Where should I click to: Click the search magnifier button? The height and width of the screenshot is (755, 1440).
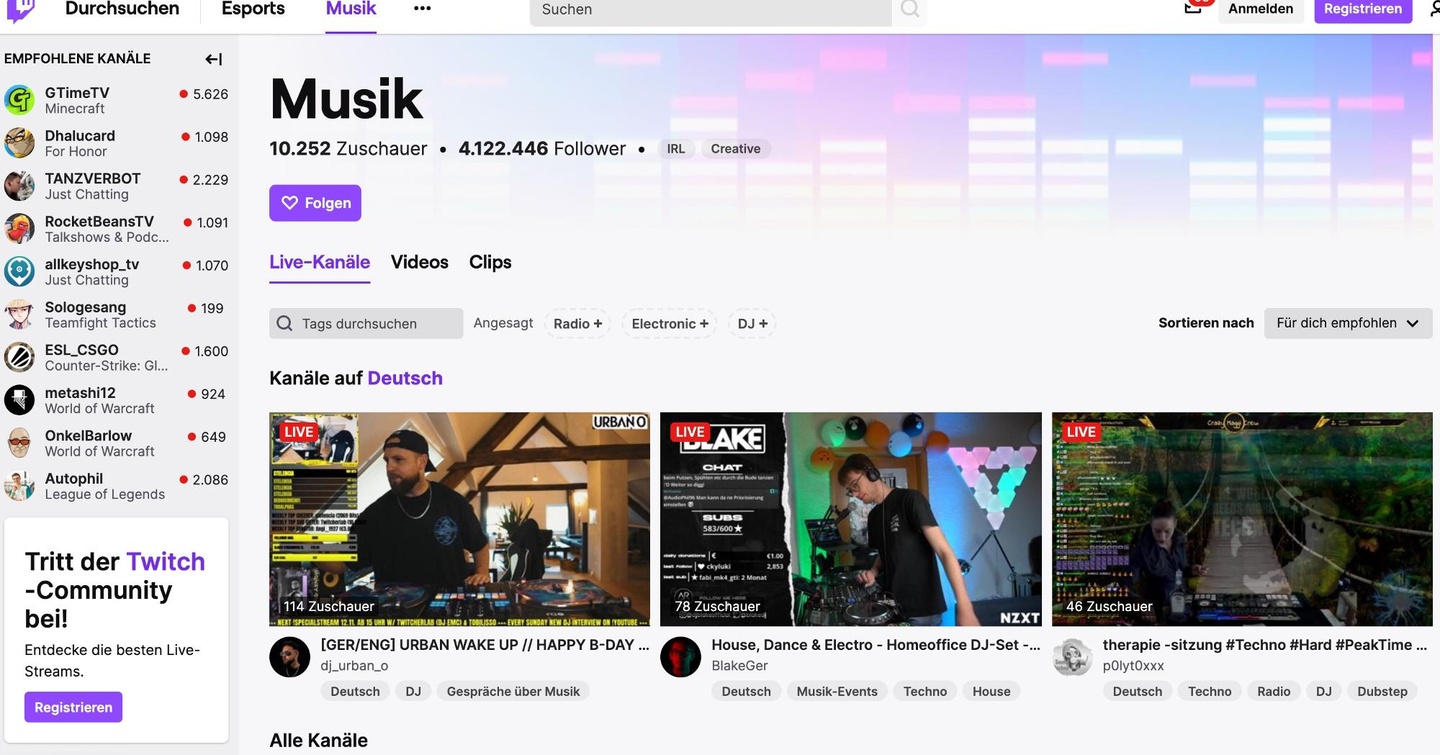pyautogui.click(x=909, y=10)
